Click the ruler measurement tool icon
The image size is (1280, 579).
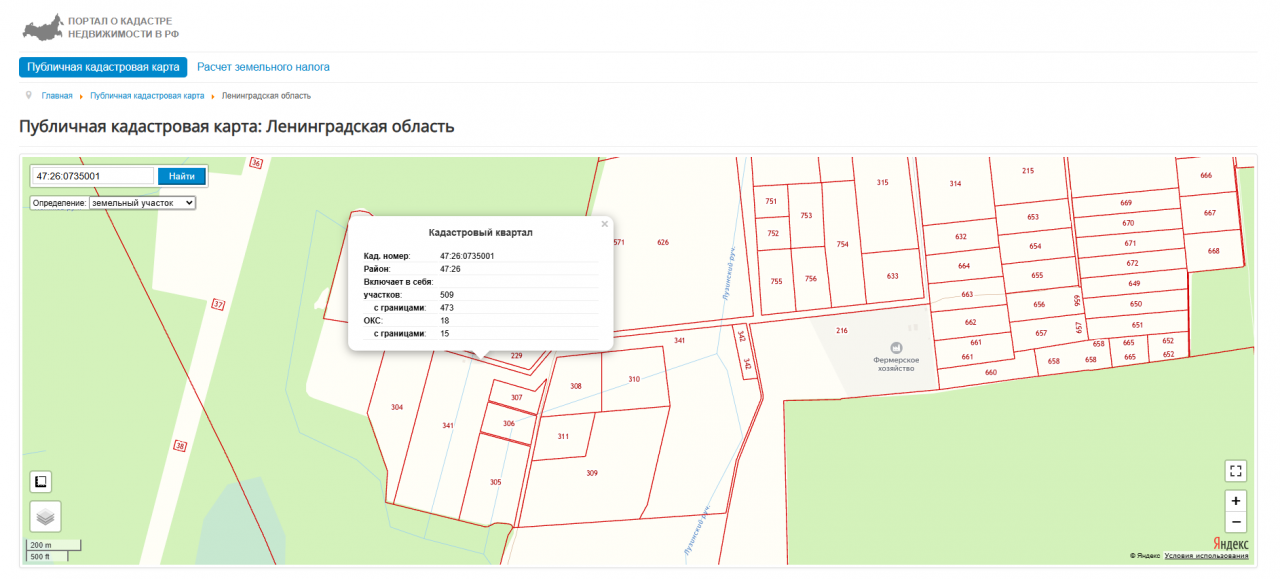[x=41, y=482]
